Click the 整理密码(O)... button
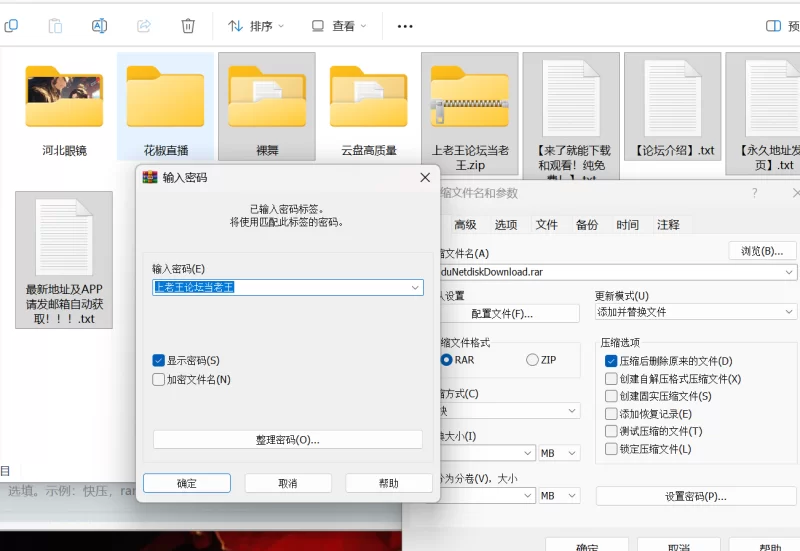This screenshot has width=800, height=551. tap(287, 440)
